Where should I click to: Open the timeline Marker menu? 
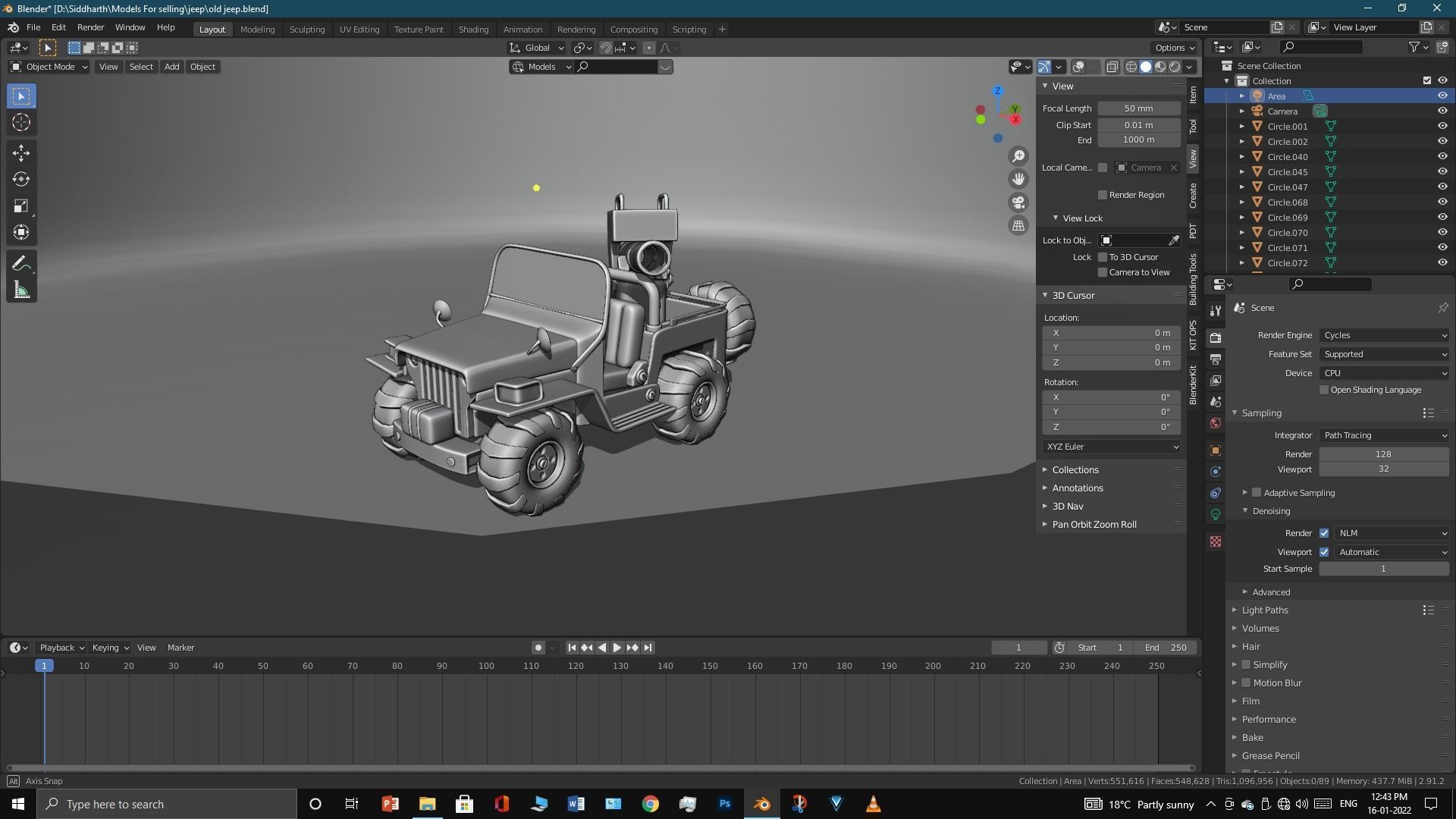click(180, 648)
